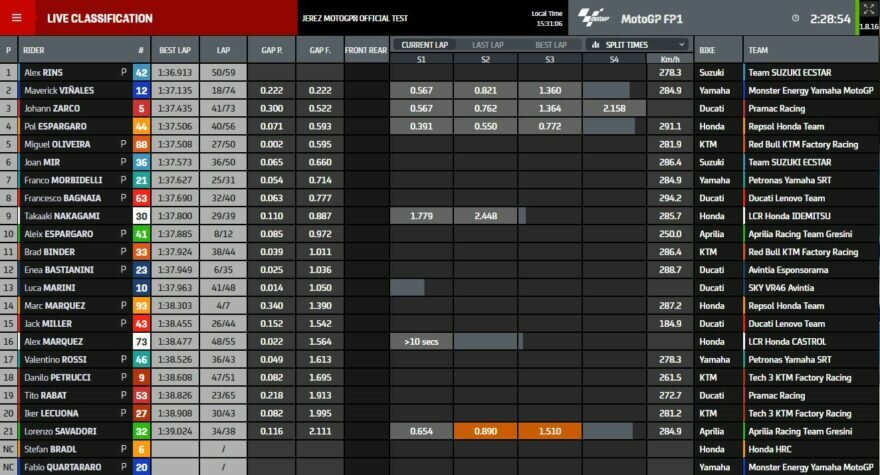The image size is (880, 475).
Task: Click the Front Rear column header
Action: pyautogui.click(x=366, y=50)
